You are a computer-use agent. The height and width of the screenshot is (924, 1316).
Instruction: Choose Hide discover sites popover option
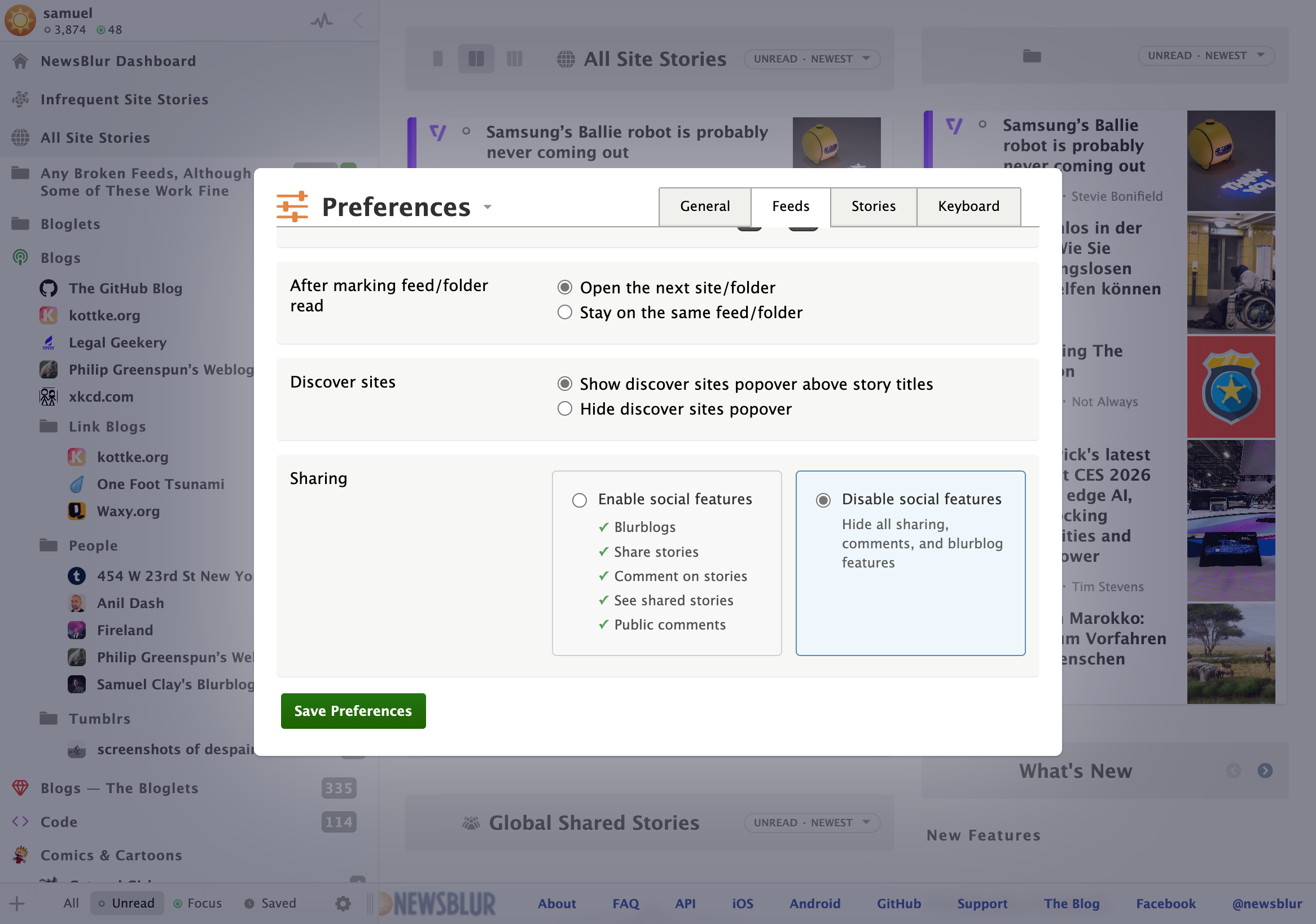[564, 408]
